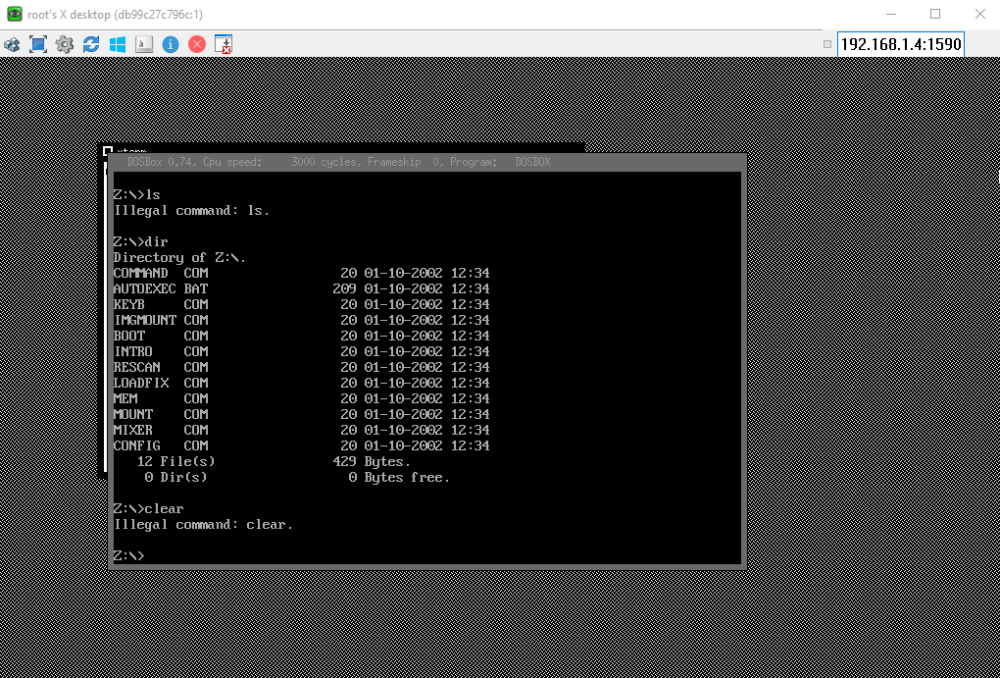Click the KEYB COM file entry
1000x678 pixels.
pos(302,304)
